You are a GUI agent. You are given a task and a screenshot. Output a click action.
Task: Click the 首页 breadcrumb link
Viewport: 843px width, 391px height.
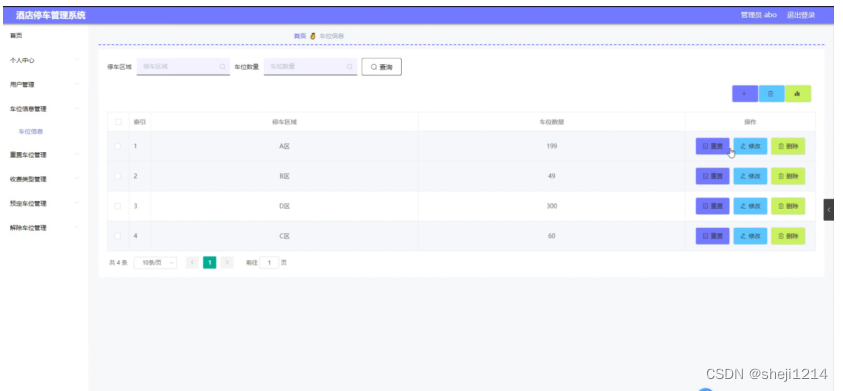click(299, 36)
